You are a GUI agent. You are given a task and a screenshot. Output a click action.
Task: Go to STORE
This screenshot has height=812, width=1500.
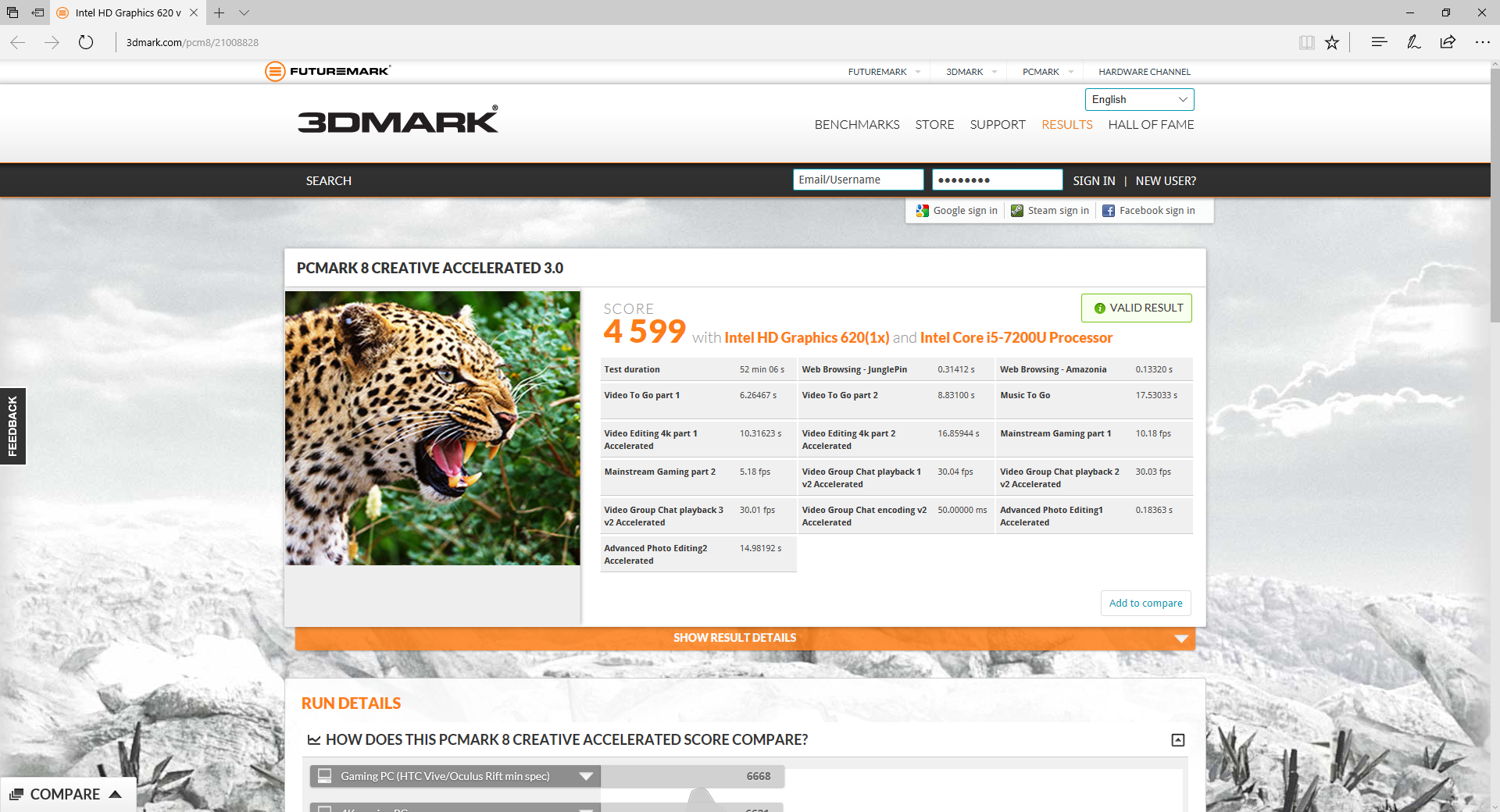[x=934, y=125]
